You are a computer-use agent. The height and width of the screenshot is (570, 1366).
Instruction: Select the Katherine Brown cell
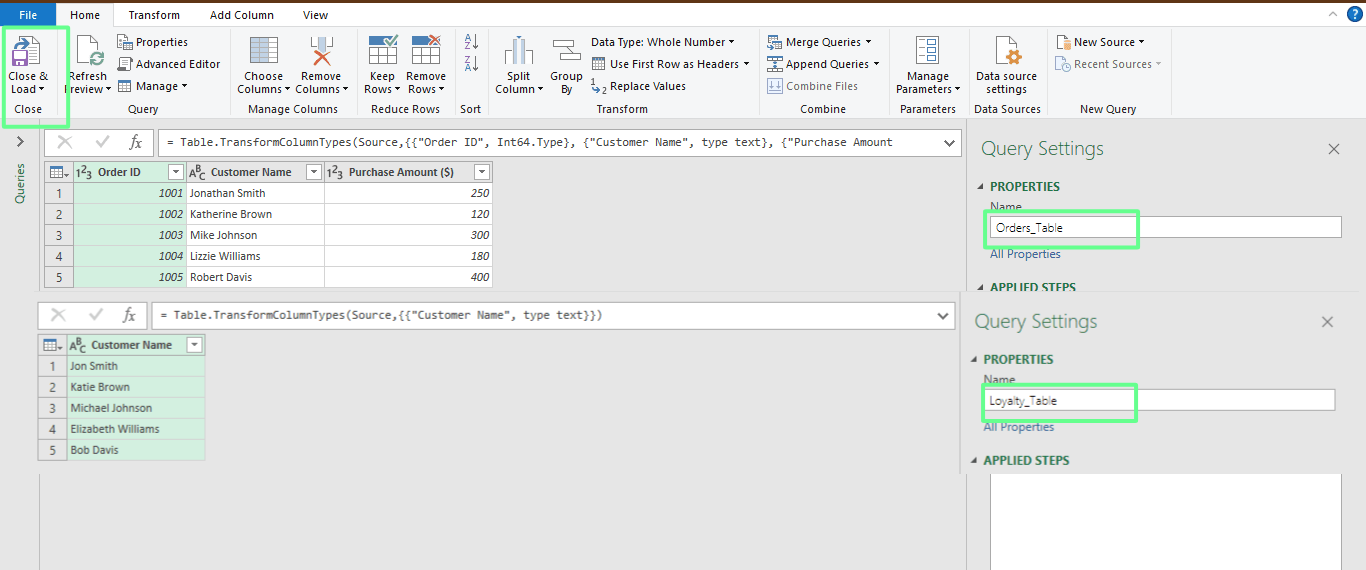click(x=255, y=214)
